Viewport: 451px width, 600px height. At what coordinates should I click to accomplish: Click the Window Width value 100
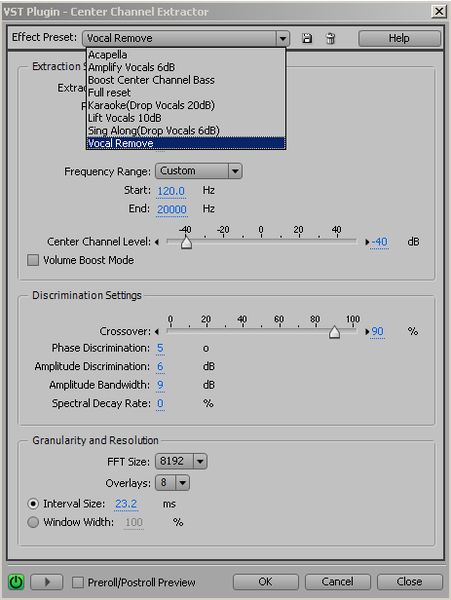tap(134, 522)
